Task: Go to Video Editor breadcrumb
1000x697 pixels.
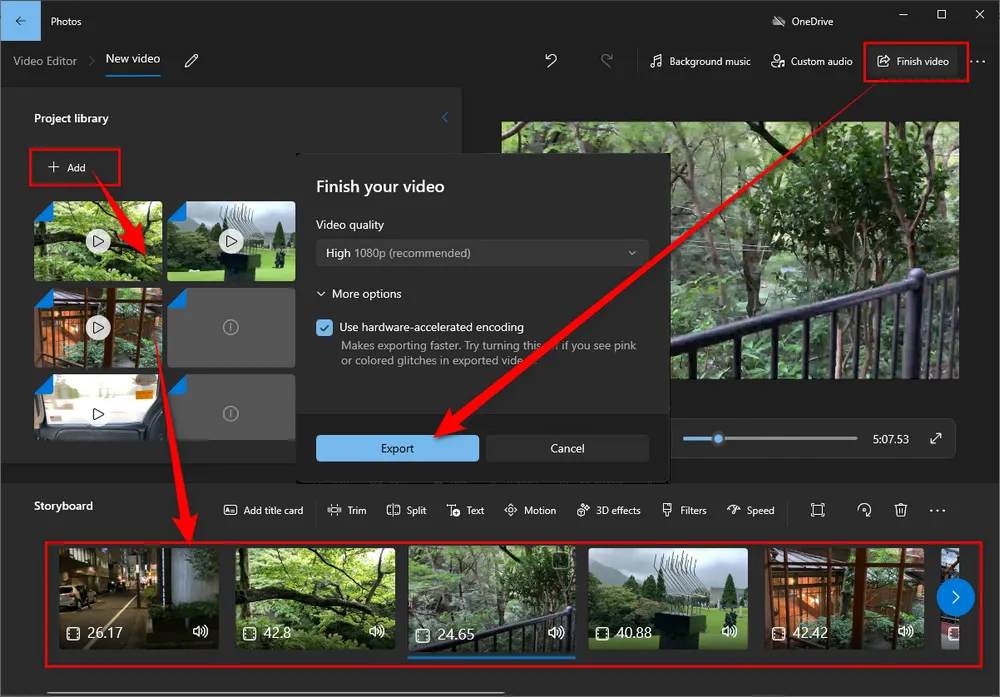Action: coord(45,61)
